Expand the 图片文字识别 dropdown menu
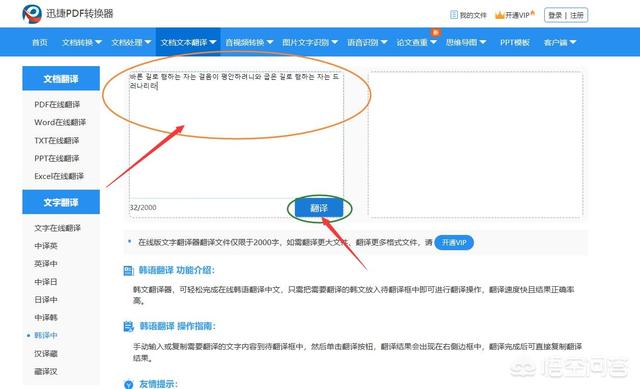 [310, 42]
